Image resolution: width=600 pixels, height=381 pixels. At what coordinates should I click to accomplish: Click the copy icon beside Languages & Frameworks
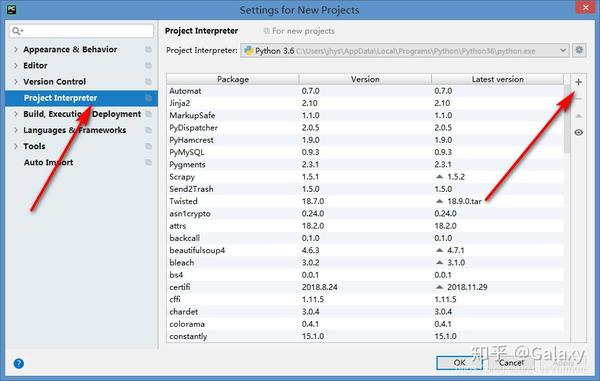(148, 130)
